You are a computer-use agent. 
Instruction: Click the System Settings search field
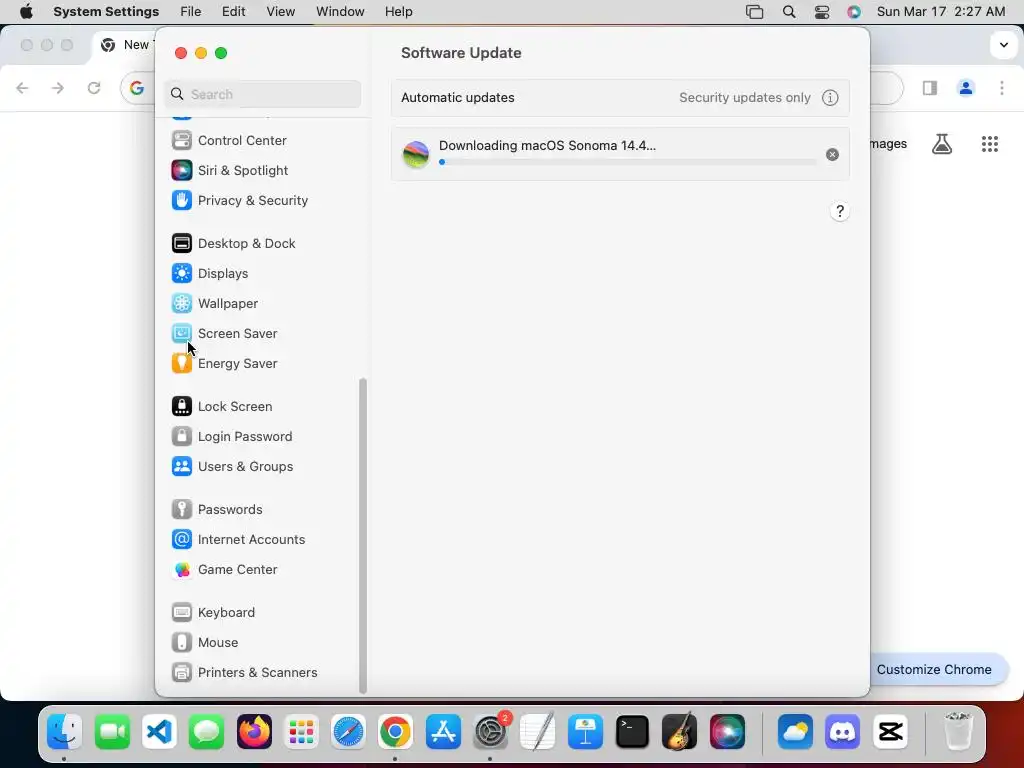point(263,94)
